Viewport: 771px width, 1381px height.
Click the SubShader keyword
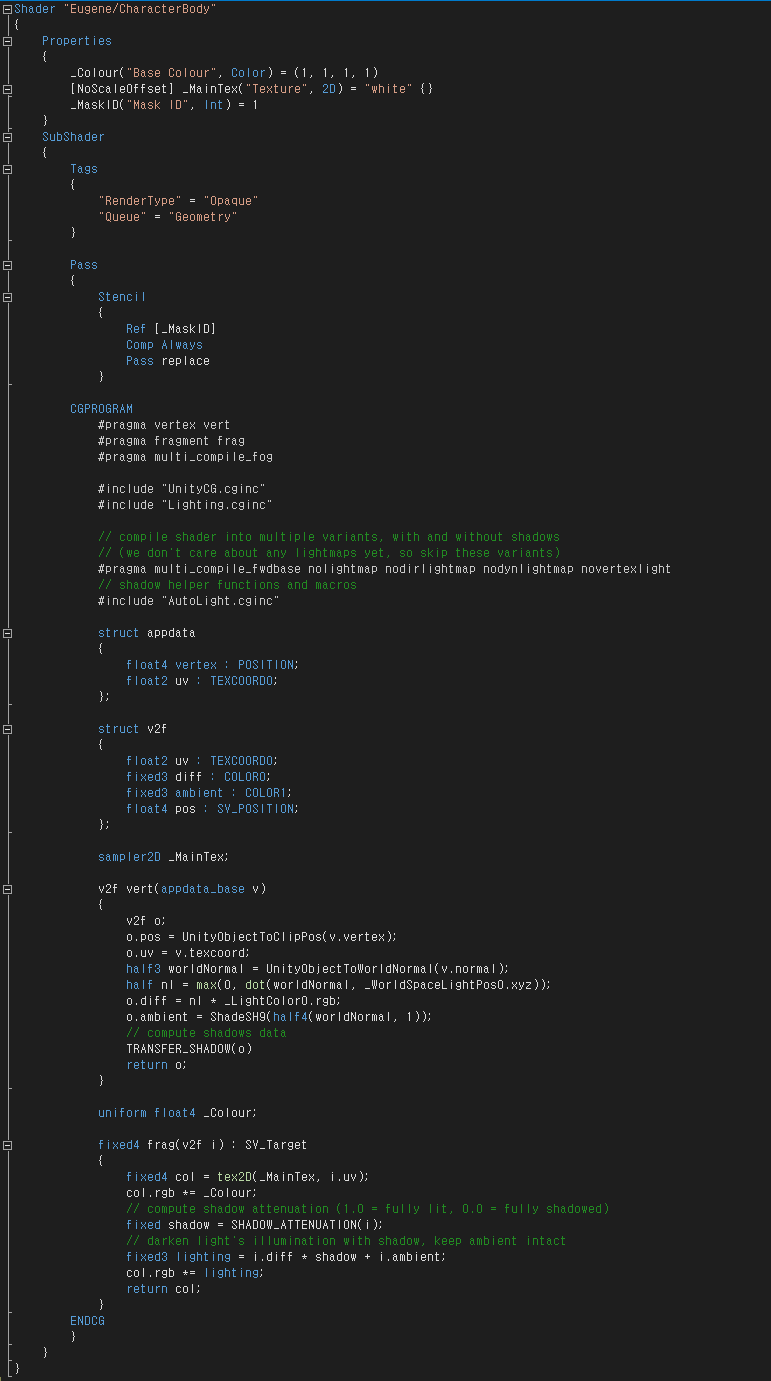point(73,137)
